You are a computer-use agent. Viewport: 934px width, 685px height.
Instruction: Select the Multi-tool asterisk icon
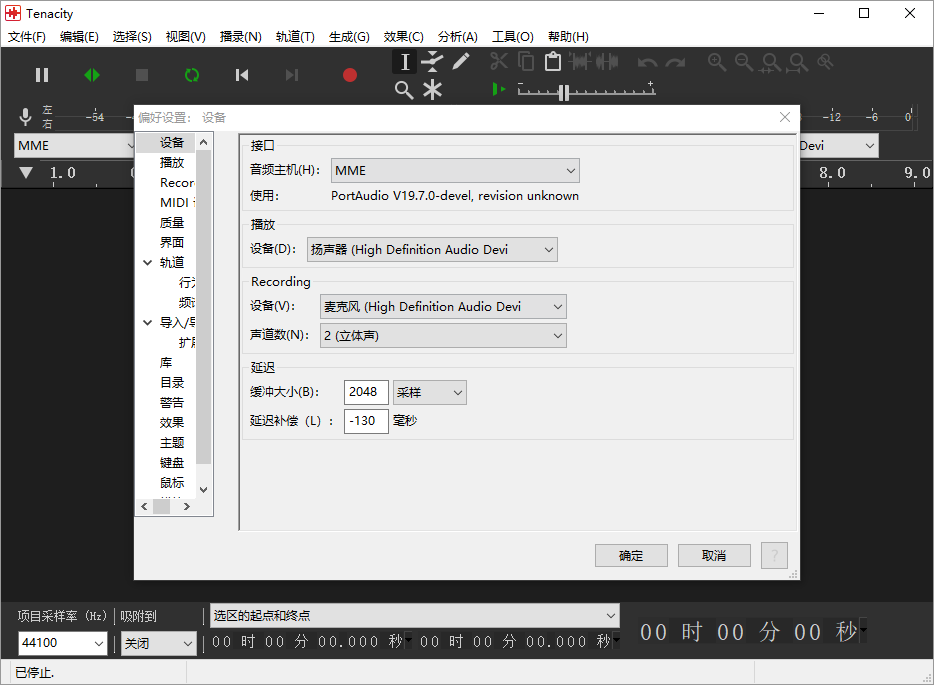pyautogui.click(x=432, y=91)
